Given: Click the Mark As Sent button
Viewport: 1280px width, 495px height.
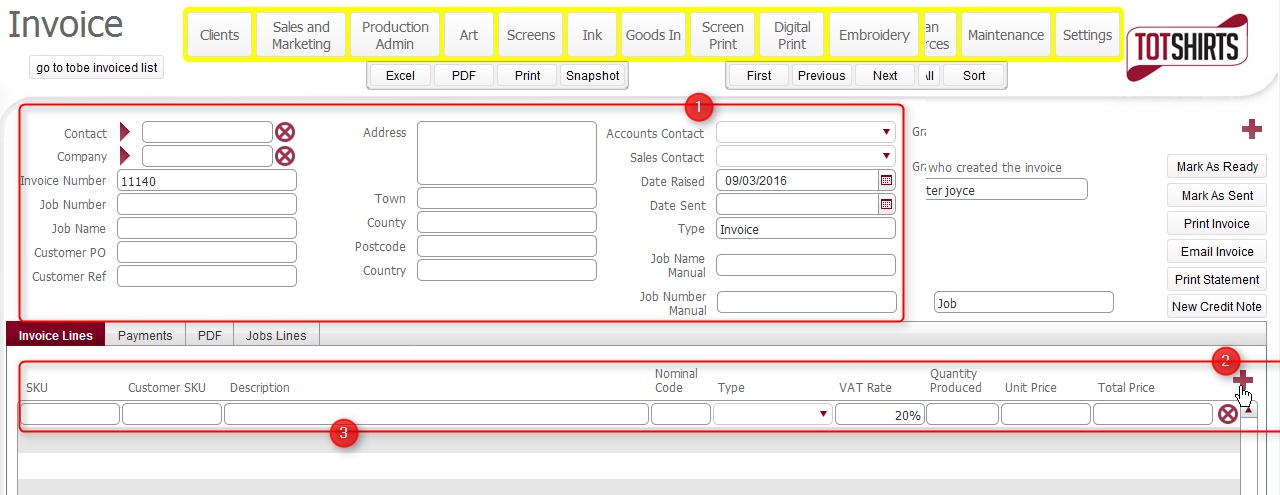Looking at the screenshot, I should [x=1216, y=196].
